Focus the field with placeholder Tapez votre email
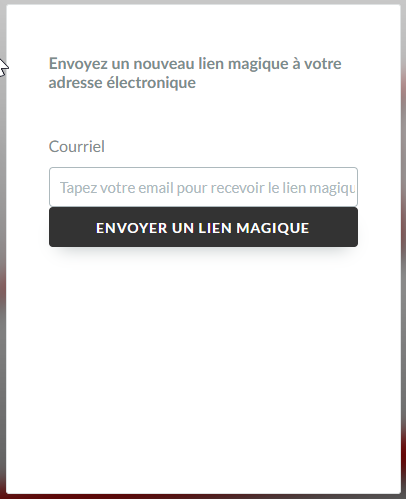406x499 pixels. [203, 187]
